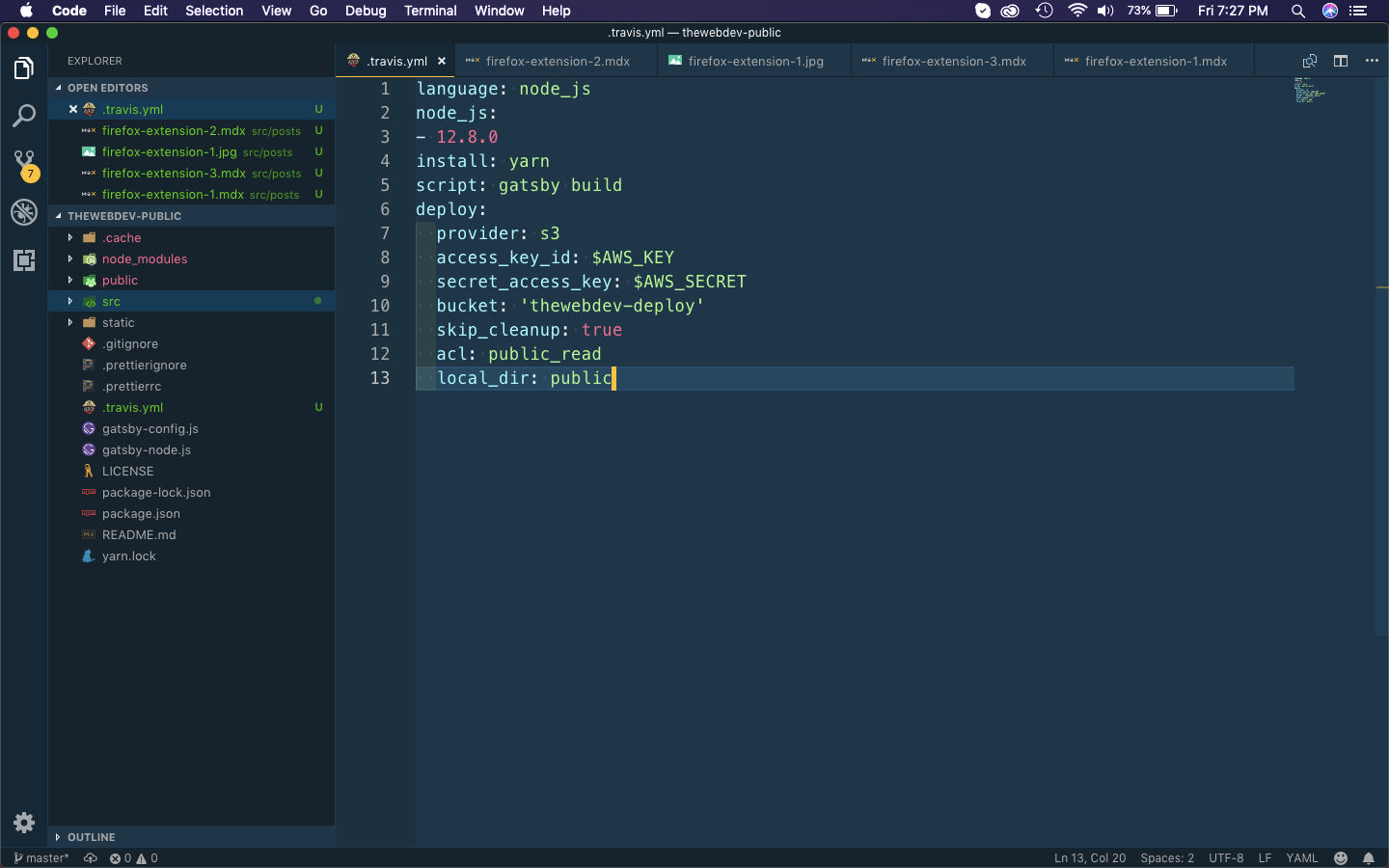Image resolution: width=1389 pixels, height=868 pixels.
Task: Switch to firefox-extension-2.mdx tab
Action: tap(556, 61)
